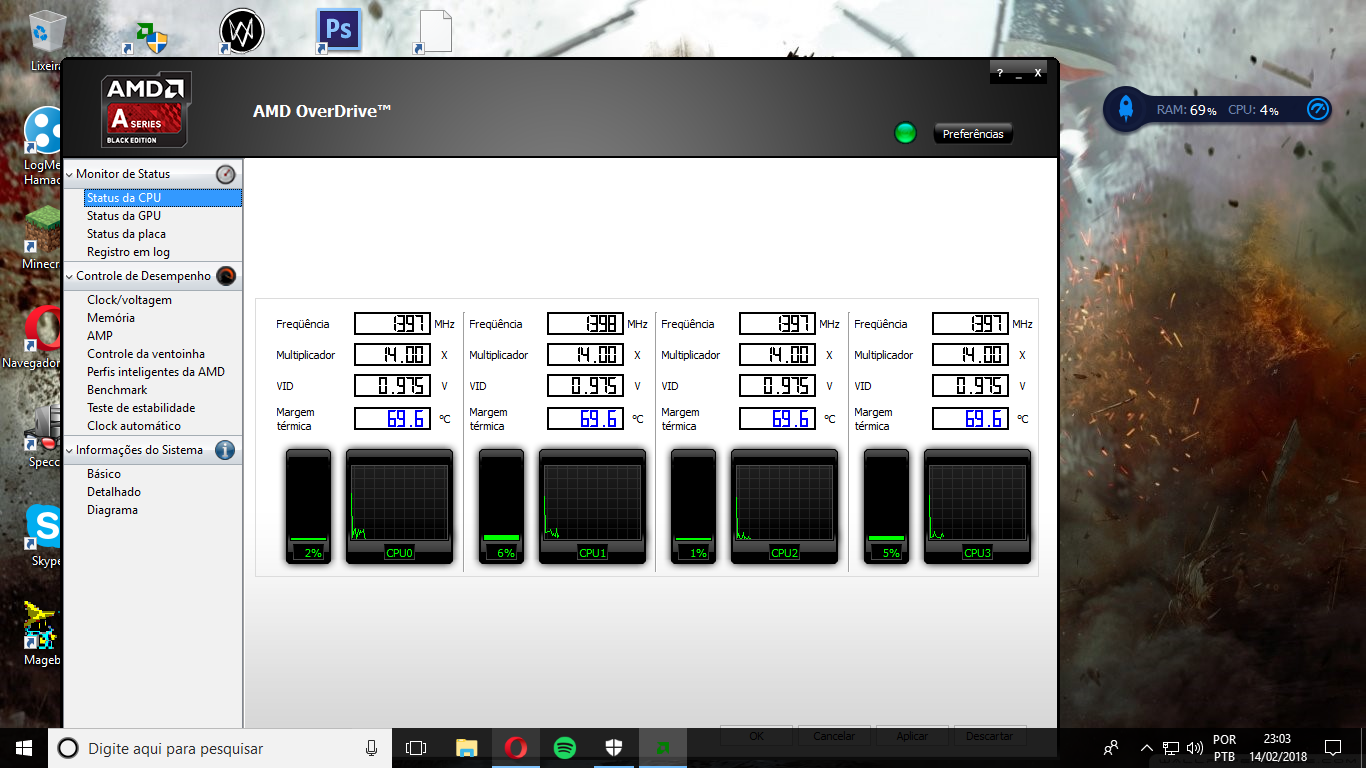Open Spotify from the taskbar
This screenshot has height=768, width=1366.
(x=565, y=748)
